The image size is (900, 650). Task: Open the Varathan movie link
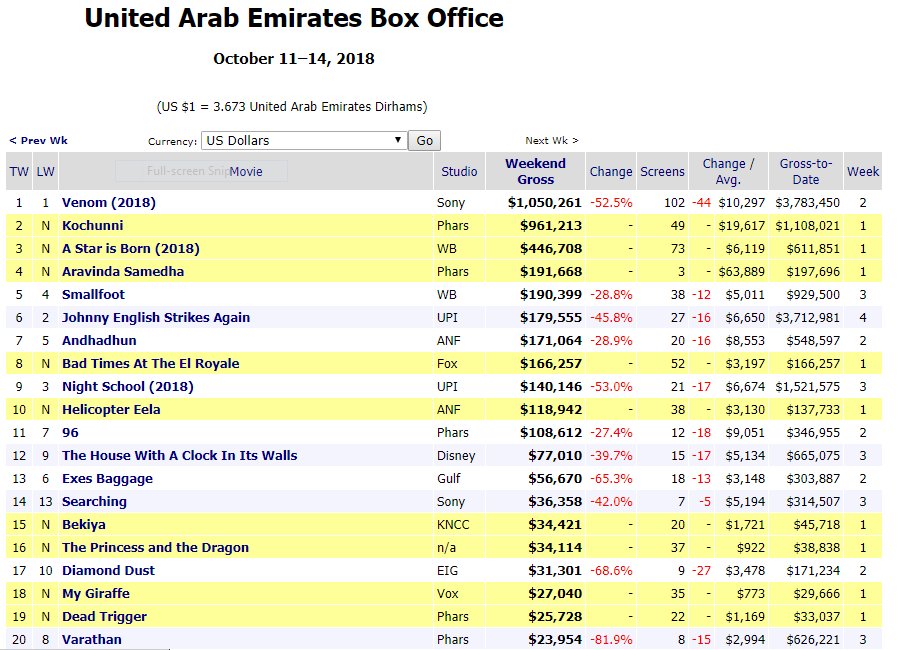(x=92, y=639)
